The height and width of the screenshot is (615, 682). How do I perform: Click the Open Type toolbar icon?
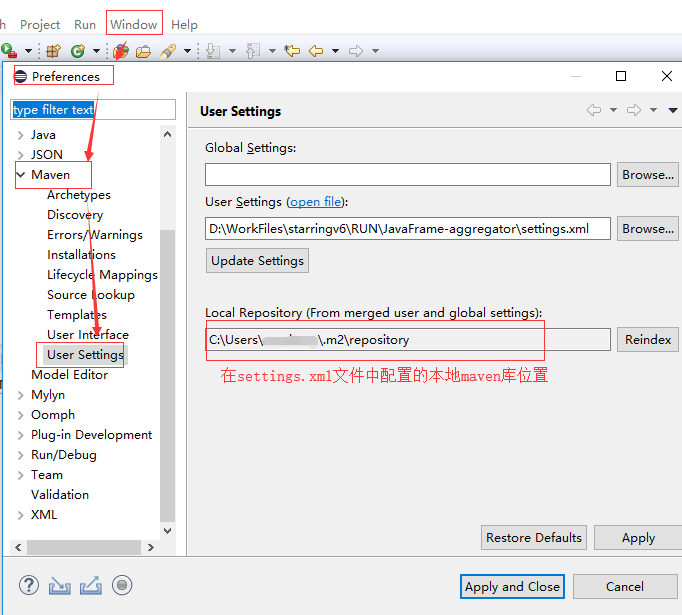point(121,51)
